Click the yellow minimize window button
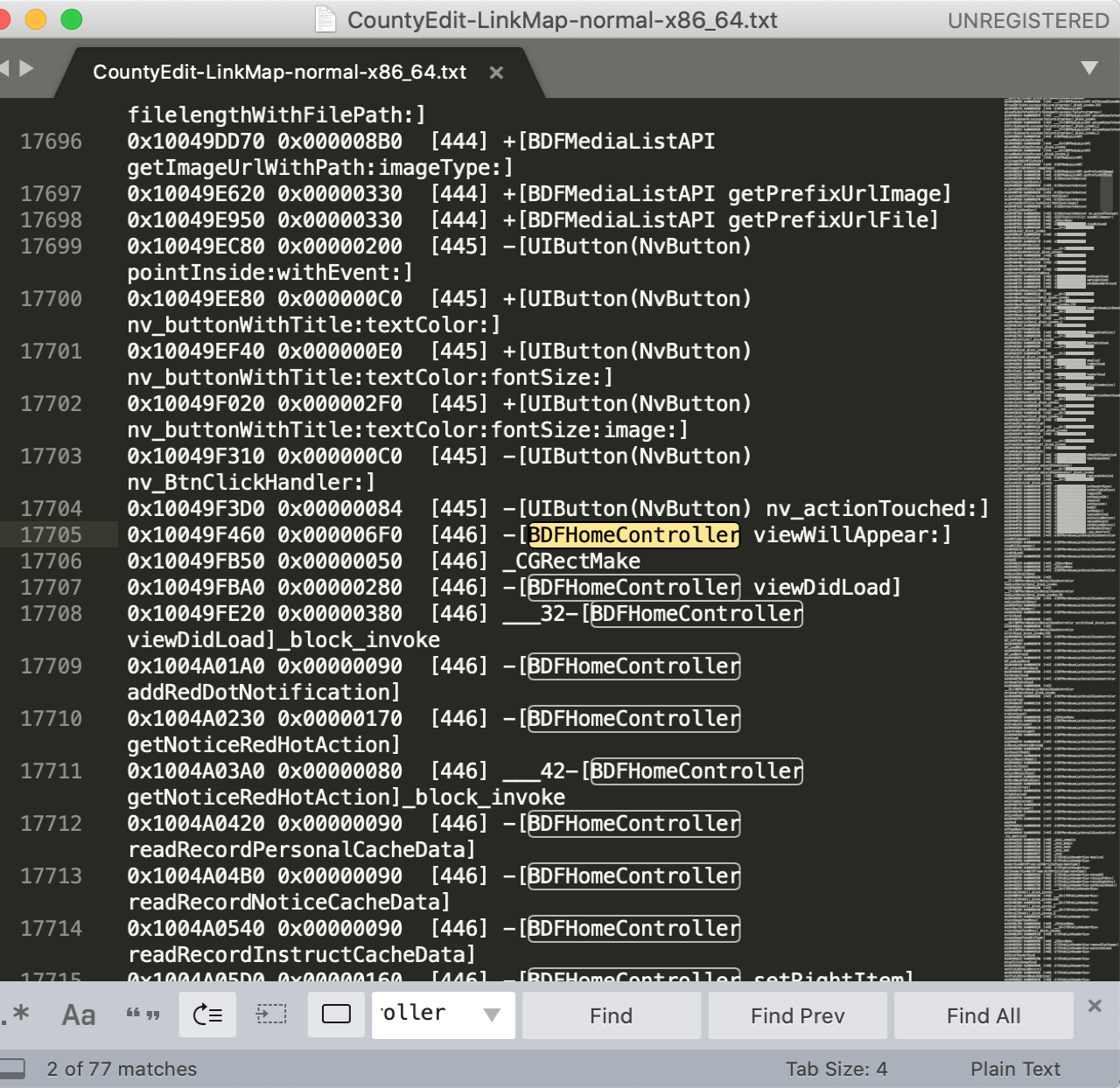1120x1088 pixels. point(36,19)
